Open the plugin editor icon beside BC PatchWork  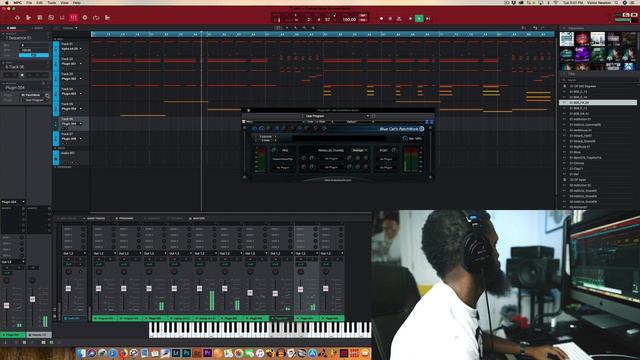point(47,95)
